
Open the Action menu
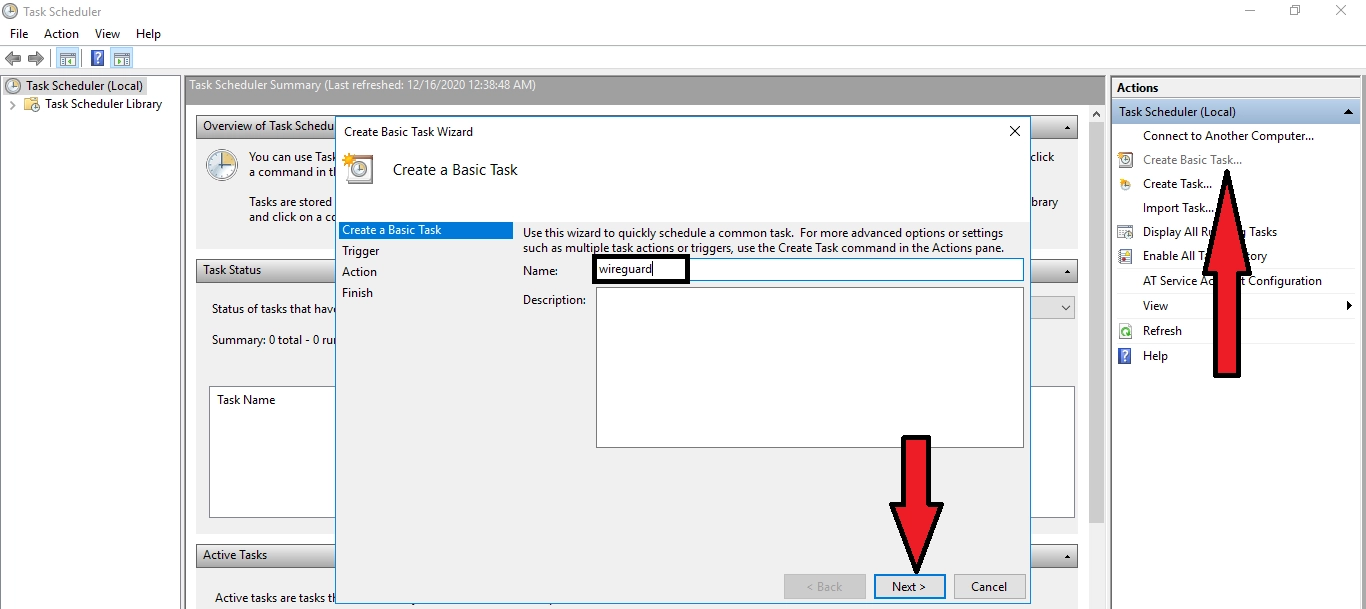point(61,34)
